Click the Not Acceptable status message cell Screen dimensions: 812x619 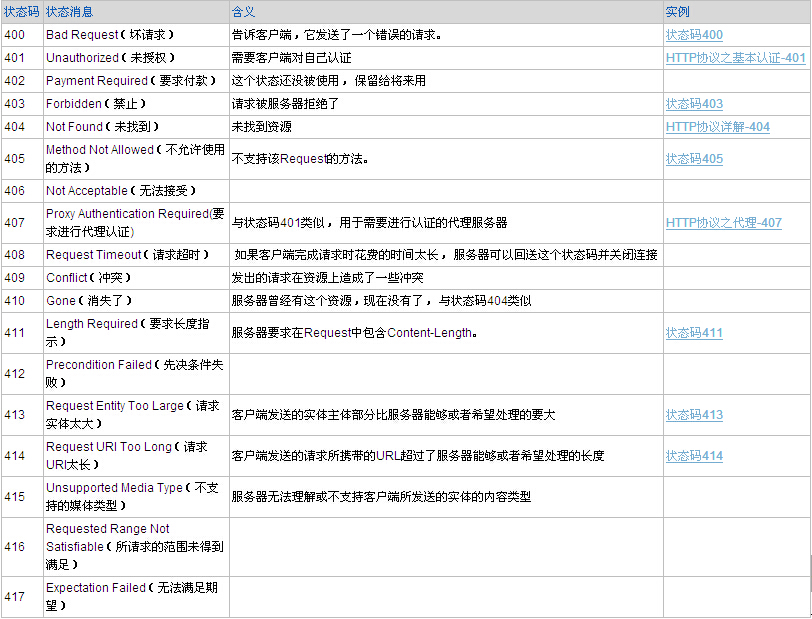(x=120, y=191)
